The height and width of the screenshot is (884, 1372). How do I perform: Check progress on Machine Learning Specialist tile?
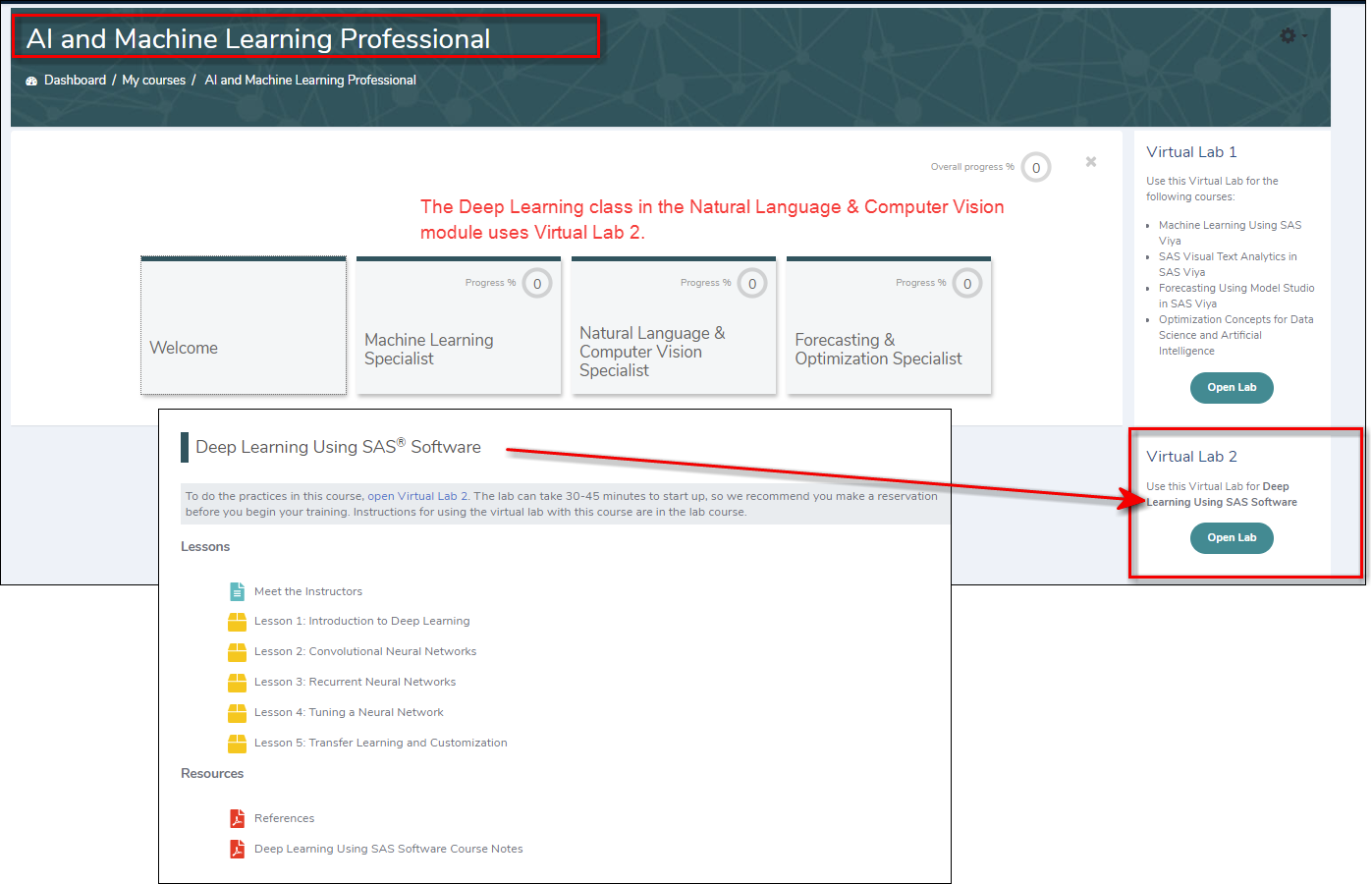click(x=537, y=283)
